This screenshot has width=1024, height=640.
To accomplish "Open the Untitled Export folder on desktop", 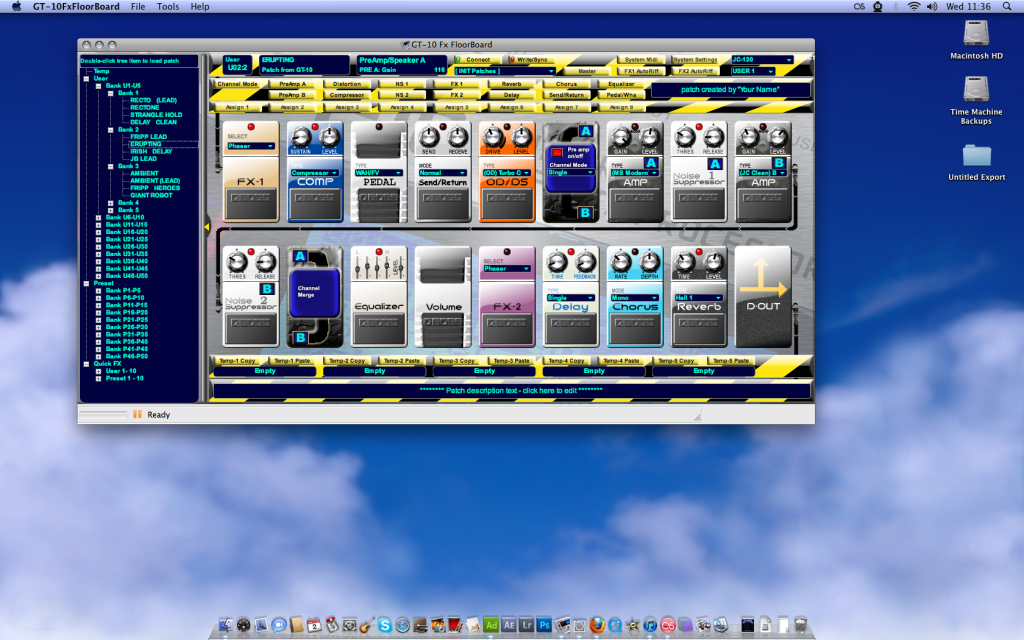I will click(976, 155).
